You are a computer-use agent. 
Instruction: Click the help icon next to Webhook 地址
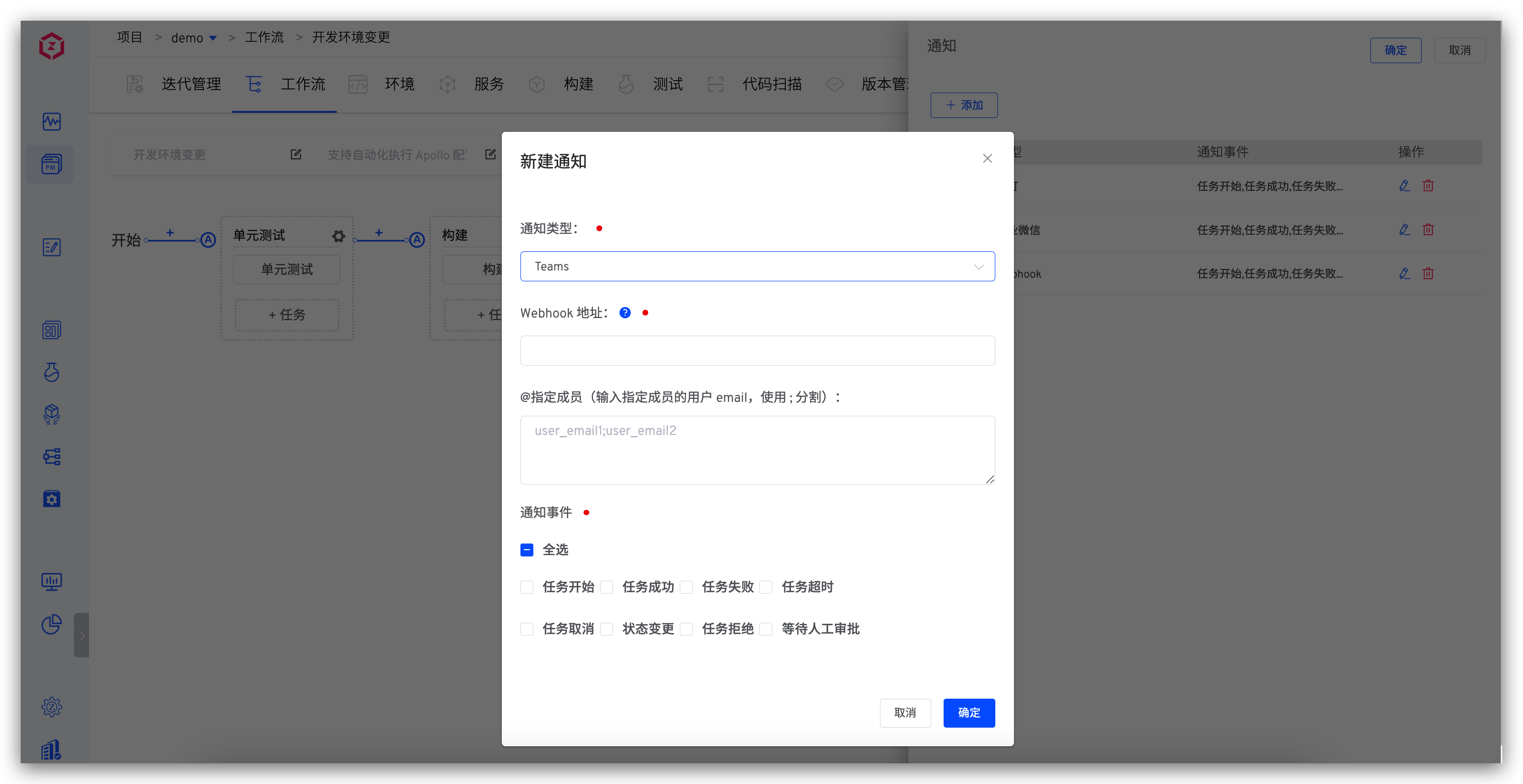tap(625, 313)
